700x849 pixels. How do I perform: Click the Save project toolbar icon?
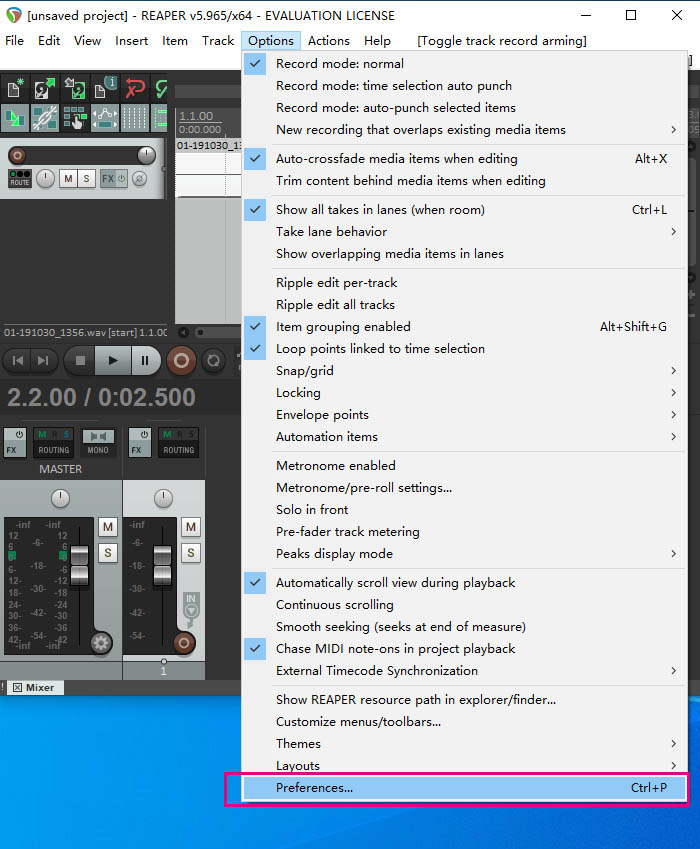tap(75, 88)
